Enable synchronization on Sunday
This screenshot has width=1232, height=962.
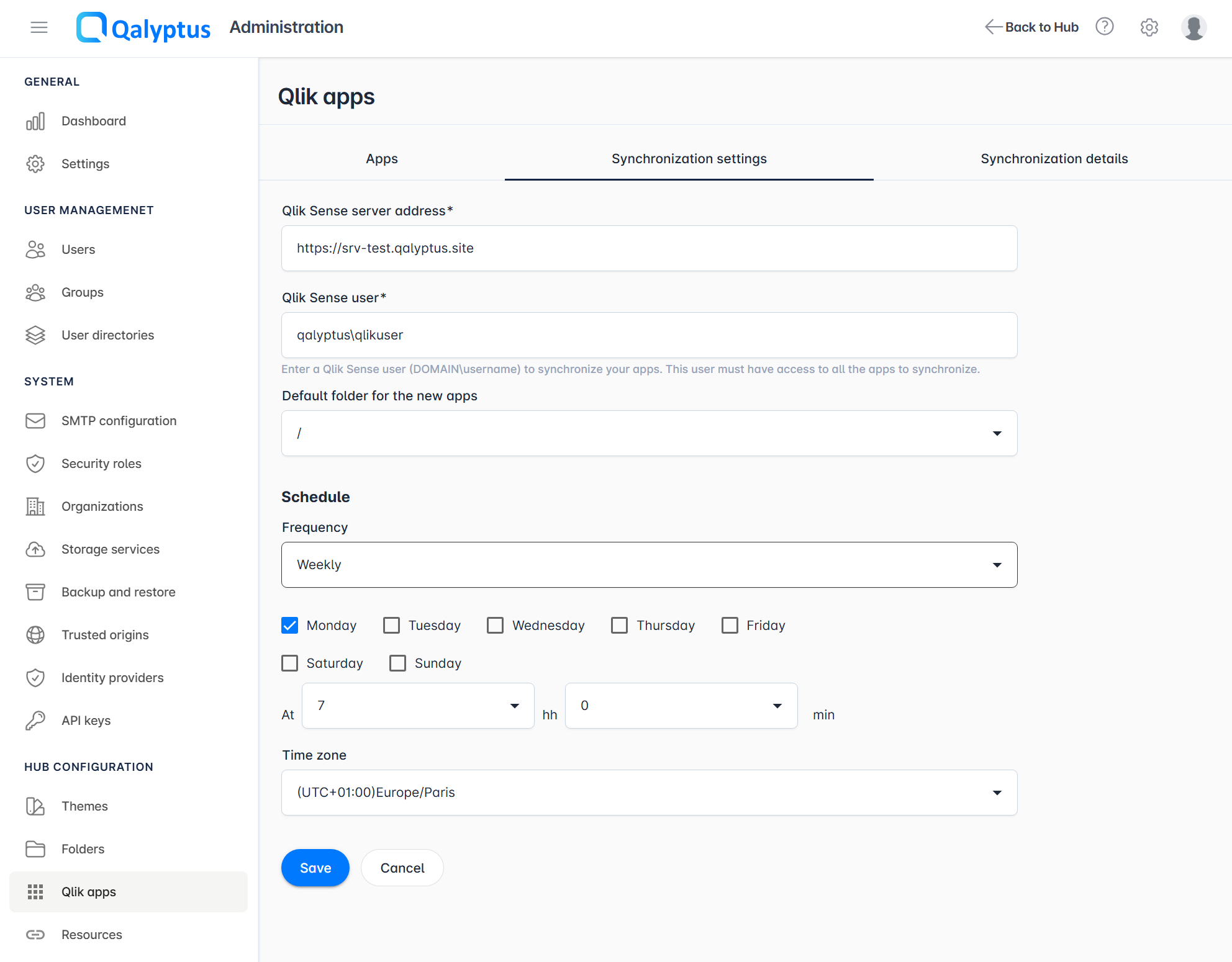(x=397, y=663)
